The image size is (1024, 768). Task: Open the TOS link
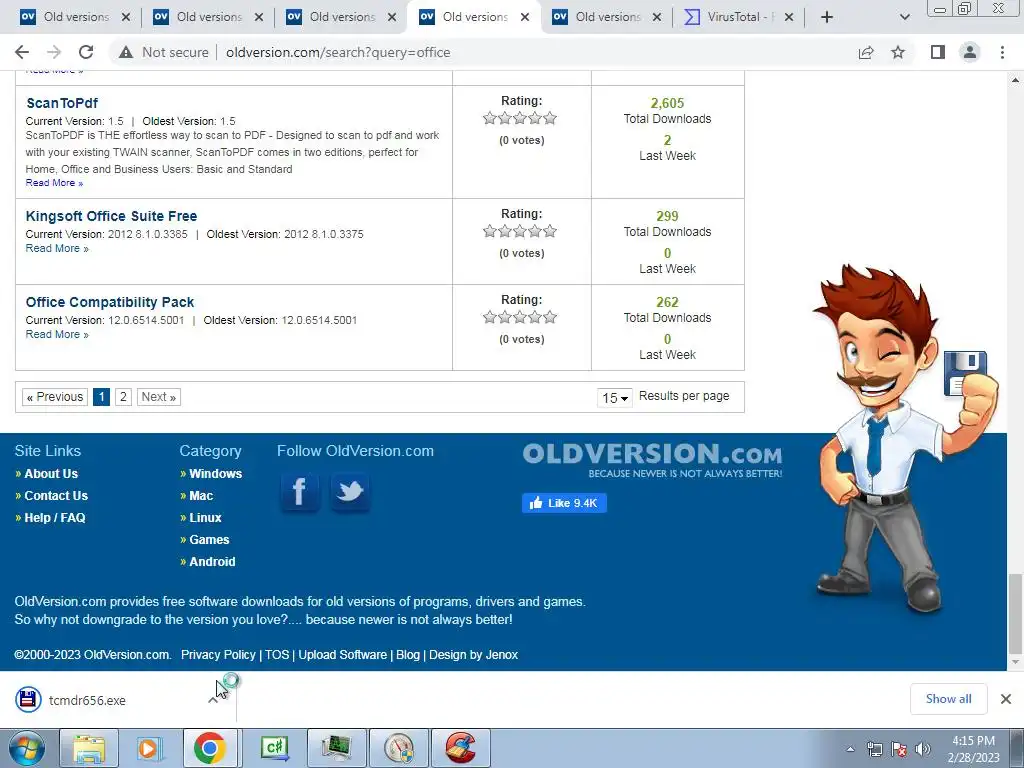coord(277,655)
